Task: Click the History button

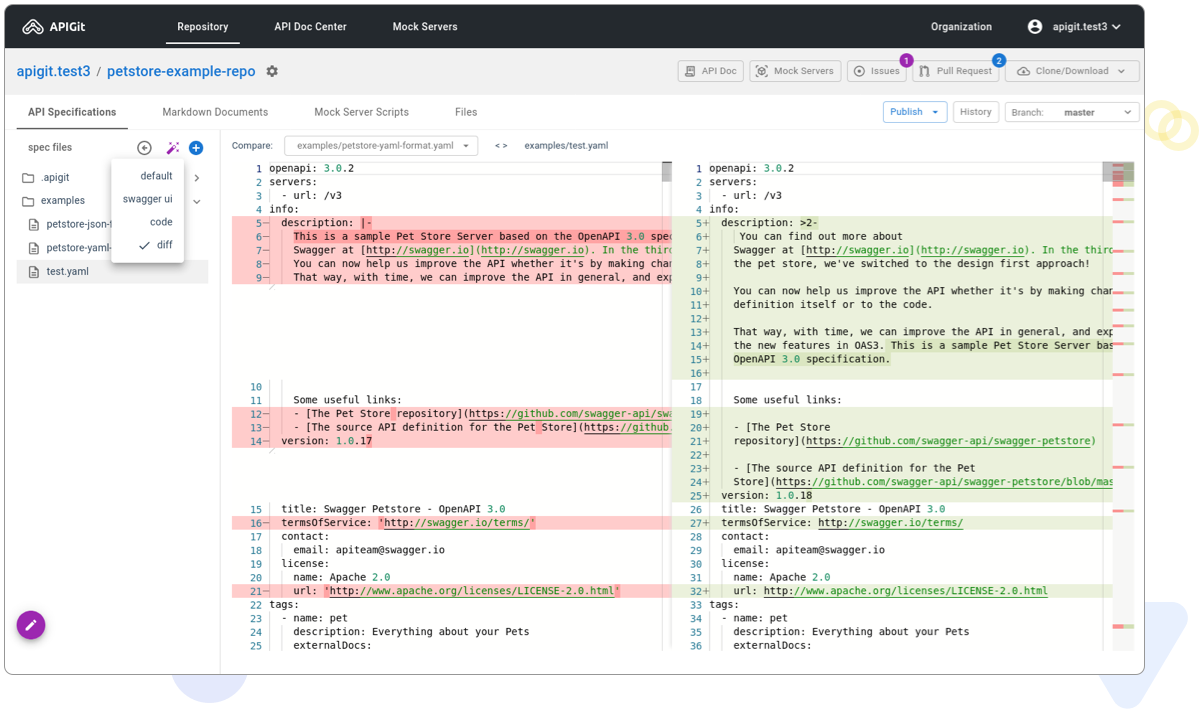Action: coord(975,112)
